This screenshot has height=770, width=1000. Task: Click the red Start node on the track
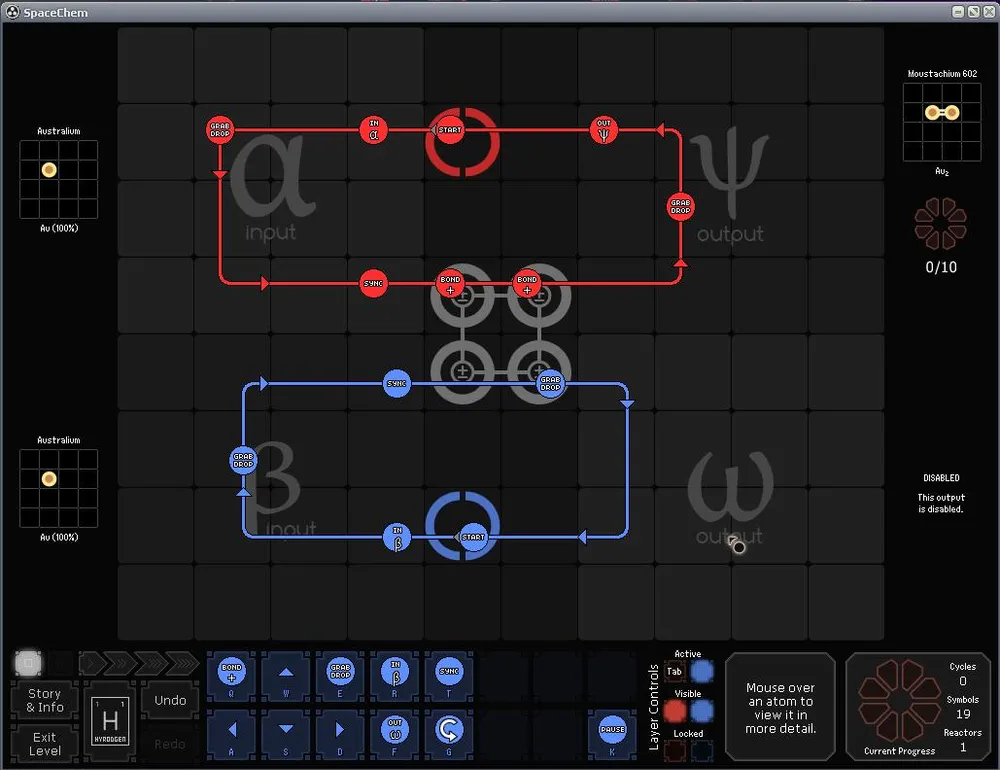click(x=450, y=130)
